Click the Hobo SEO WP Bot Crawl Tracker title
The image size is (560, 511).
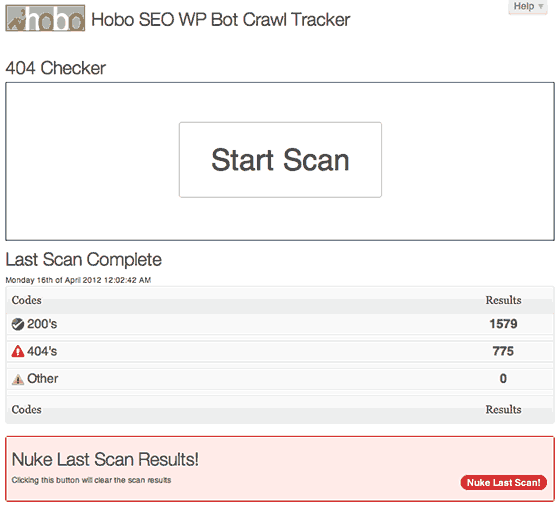221,20
